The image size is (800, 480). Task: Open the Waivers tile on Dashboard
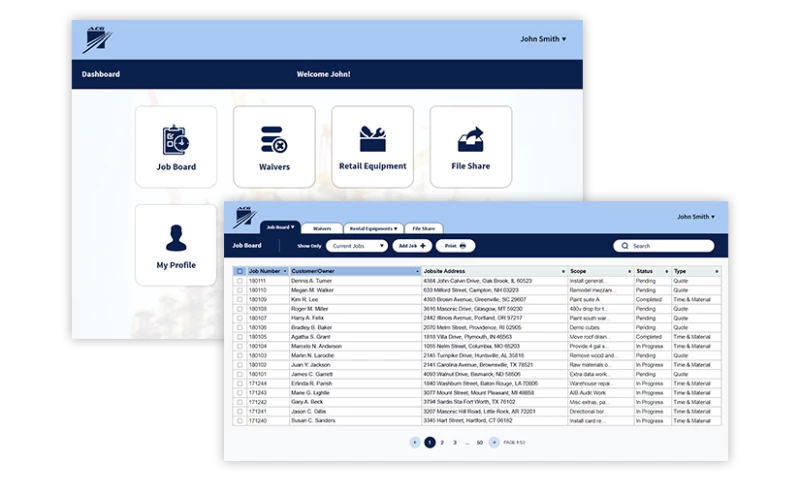[x=274, y=147]
